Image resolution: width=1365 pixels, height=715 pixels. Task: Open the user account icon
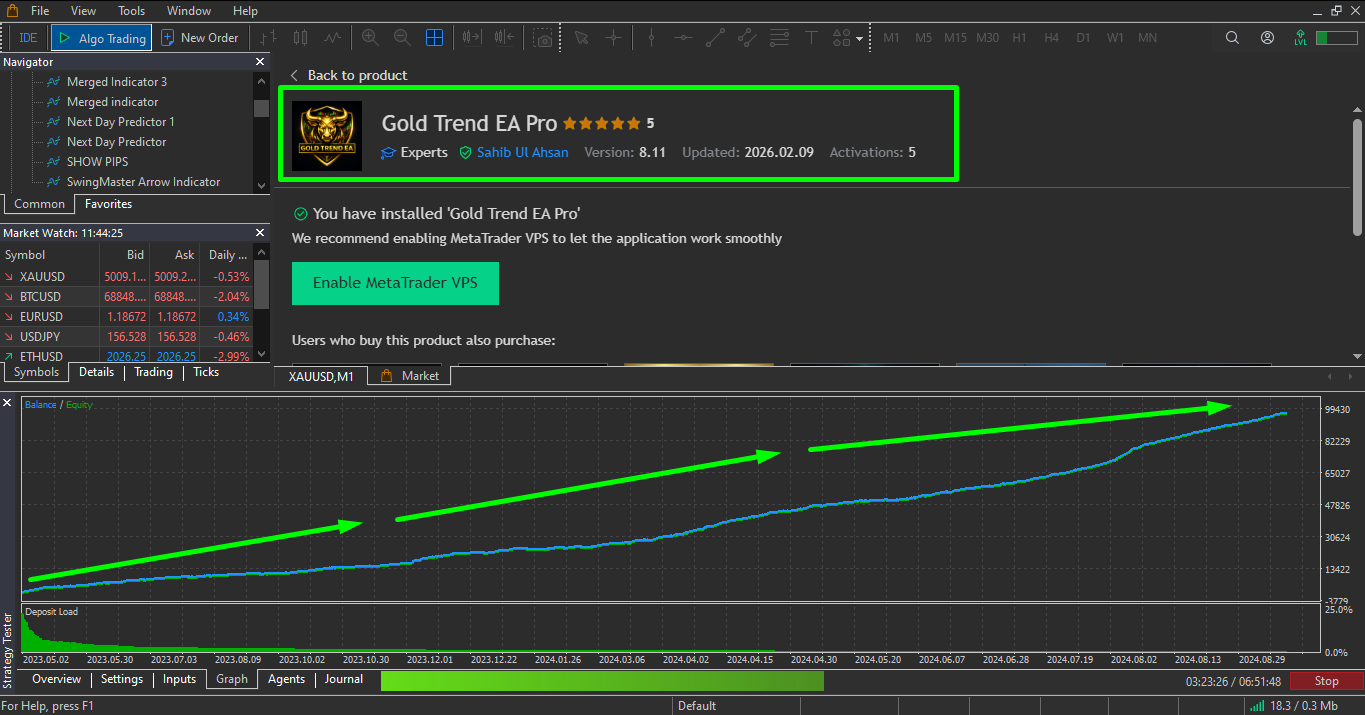coord(1268,38)
